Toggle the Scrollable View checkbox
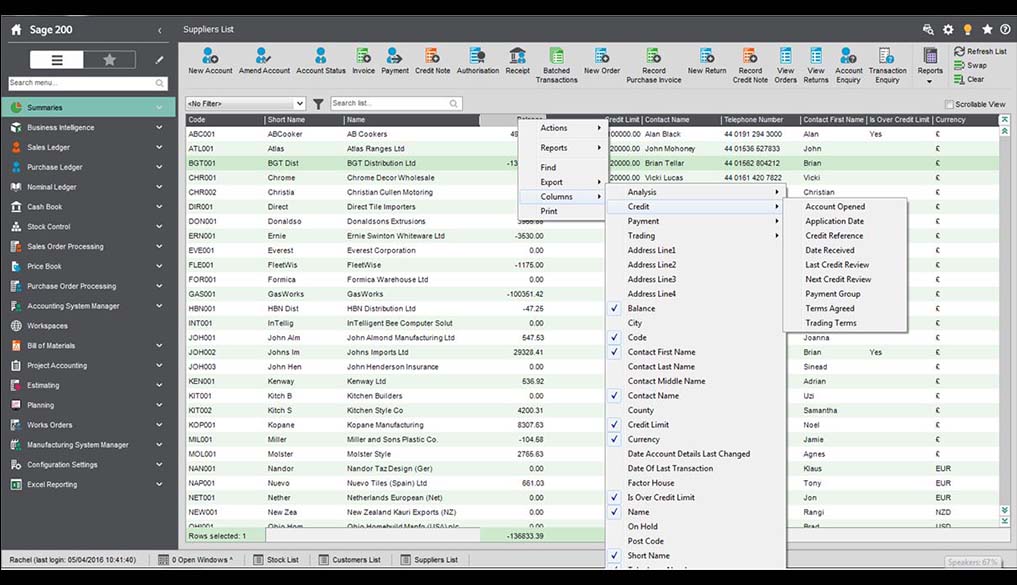The image size is (1017, 585). [x=949, y=104]
